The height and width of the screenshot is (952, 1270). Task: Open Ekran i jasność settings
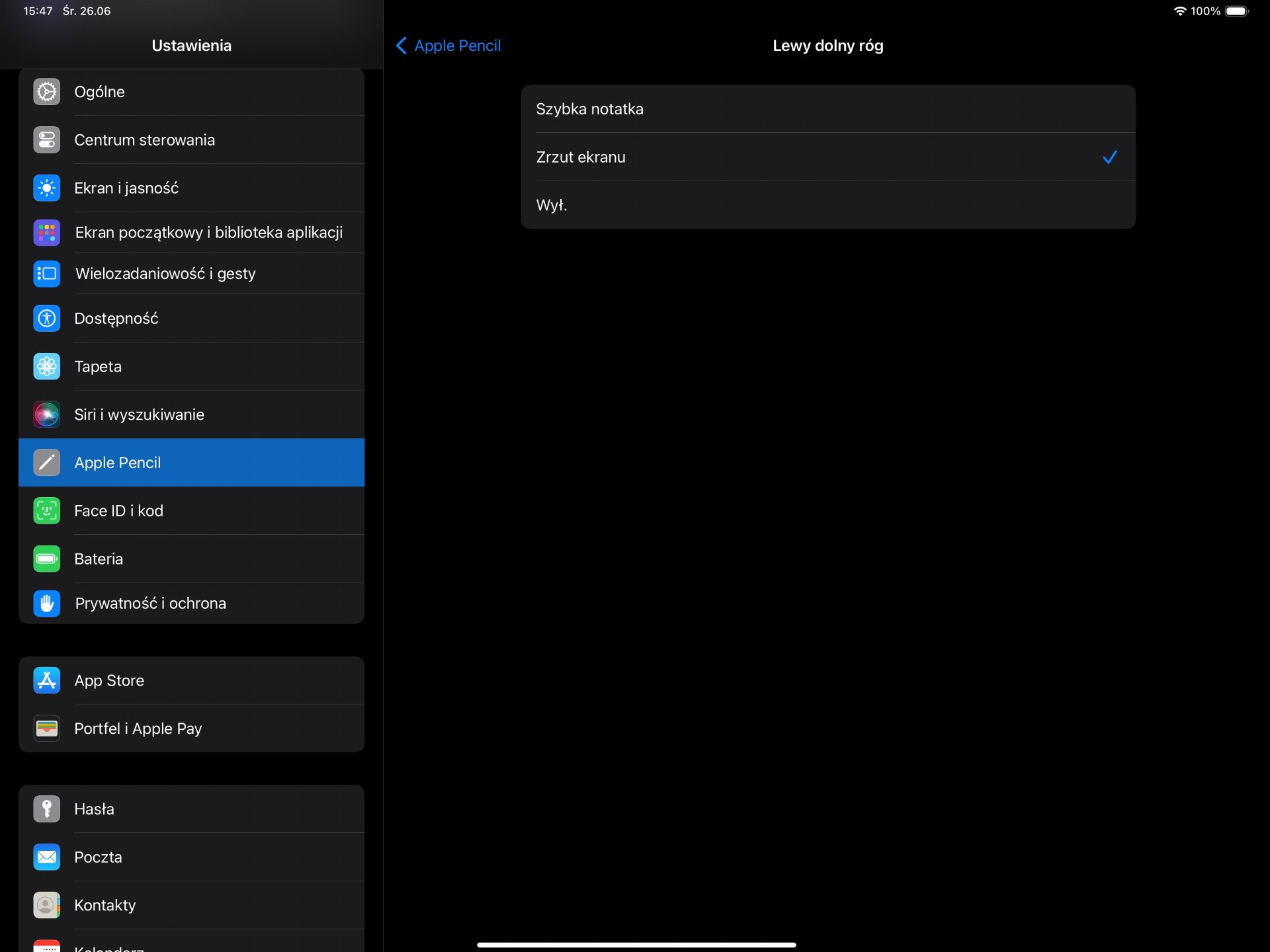tap(192, 188)
